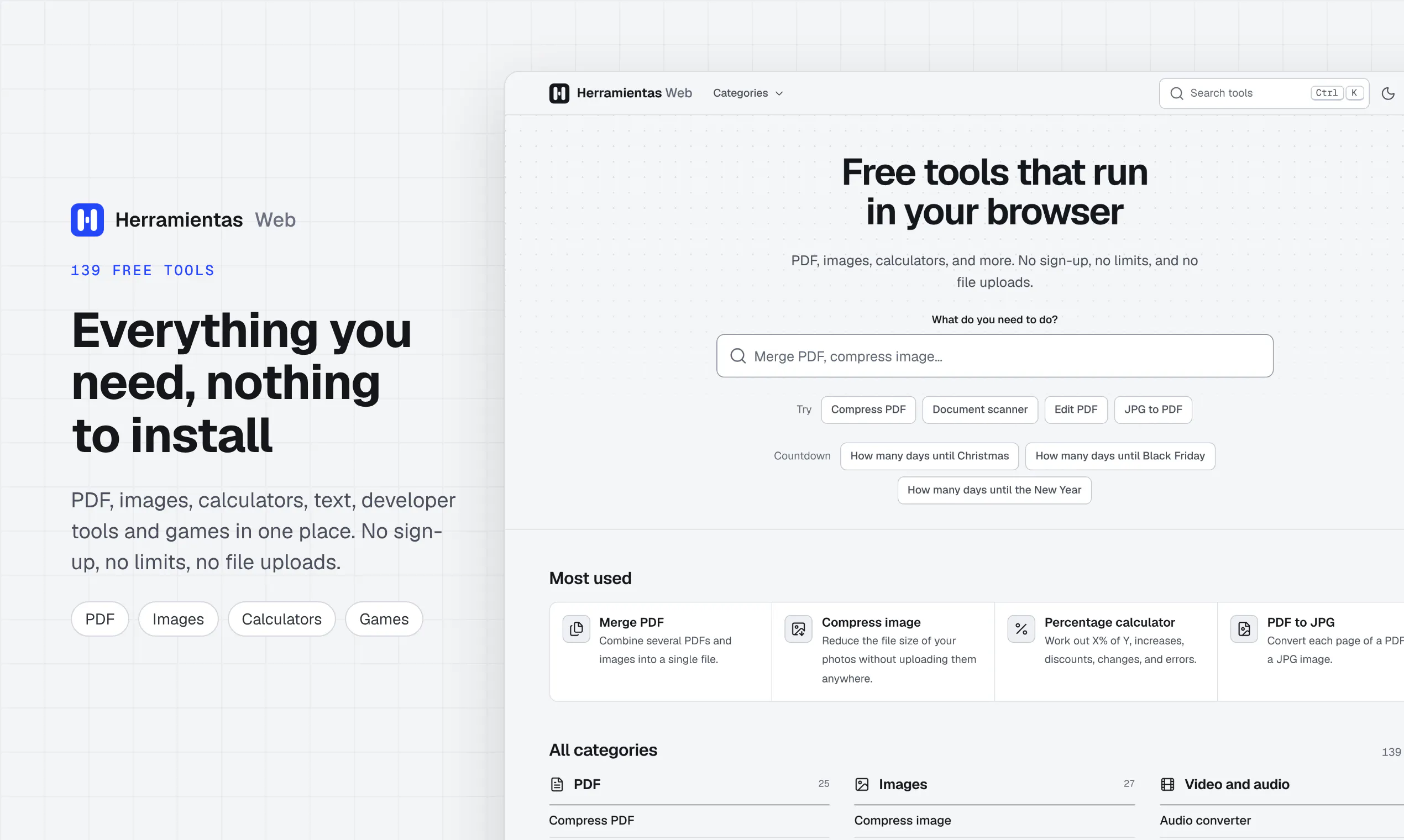The width and height of the screenshot is (1404, 840).
Task: Open the PDF to JPG tool card
Action: click(x=1311, y=652)
